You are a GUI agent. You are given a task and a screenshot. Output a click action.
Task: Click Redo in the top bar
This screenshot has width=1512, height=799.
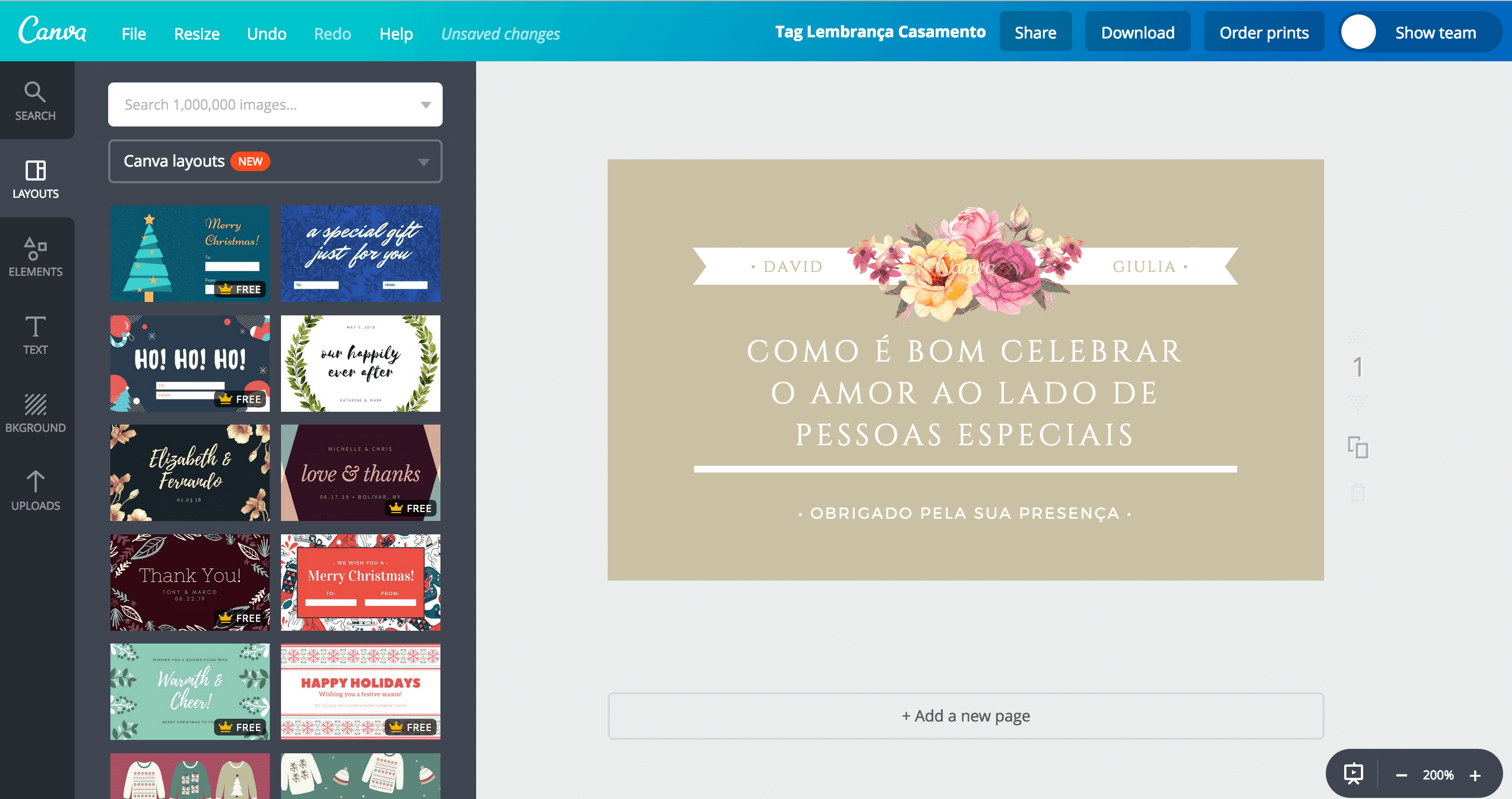click(x=332, y=33)
